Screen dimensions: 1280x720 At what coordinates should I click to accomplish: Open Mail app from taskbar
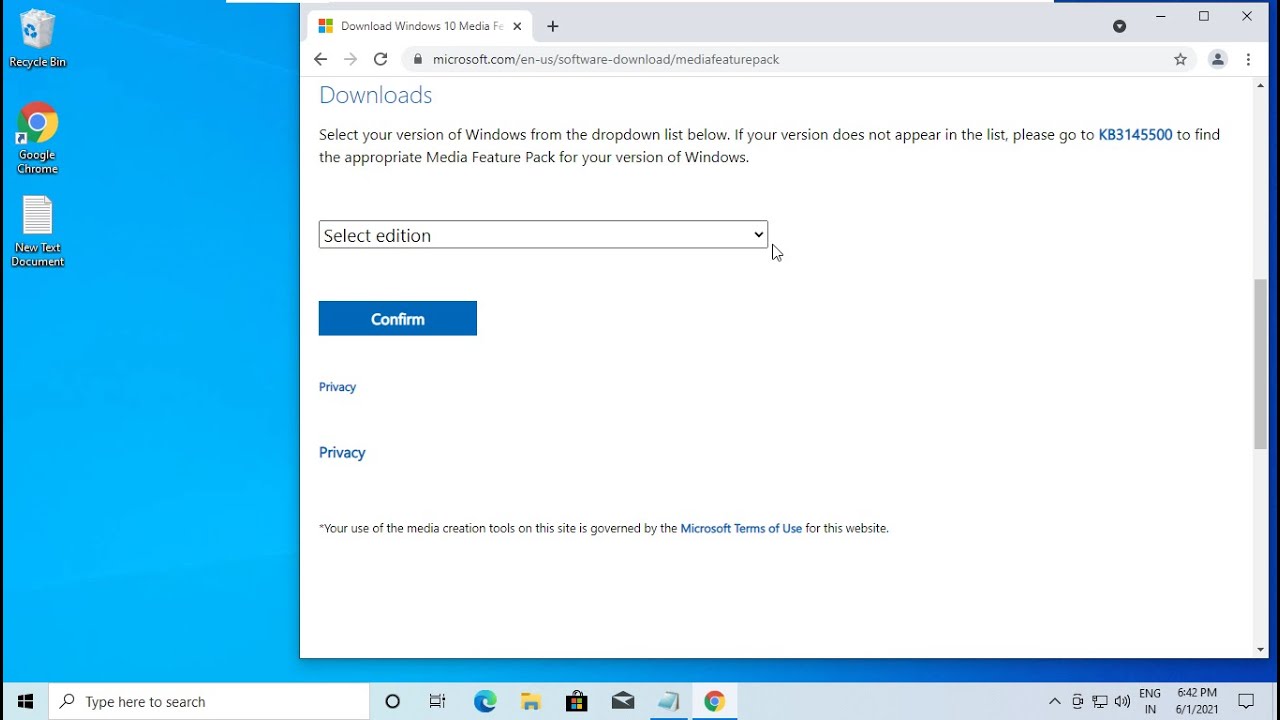pyautogui.click(x=623, y=702)
